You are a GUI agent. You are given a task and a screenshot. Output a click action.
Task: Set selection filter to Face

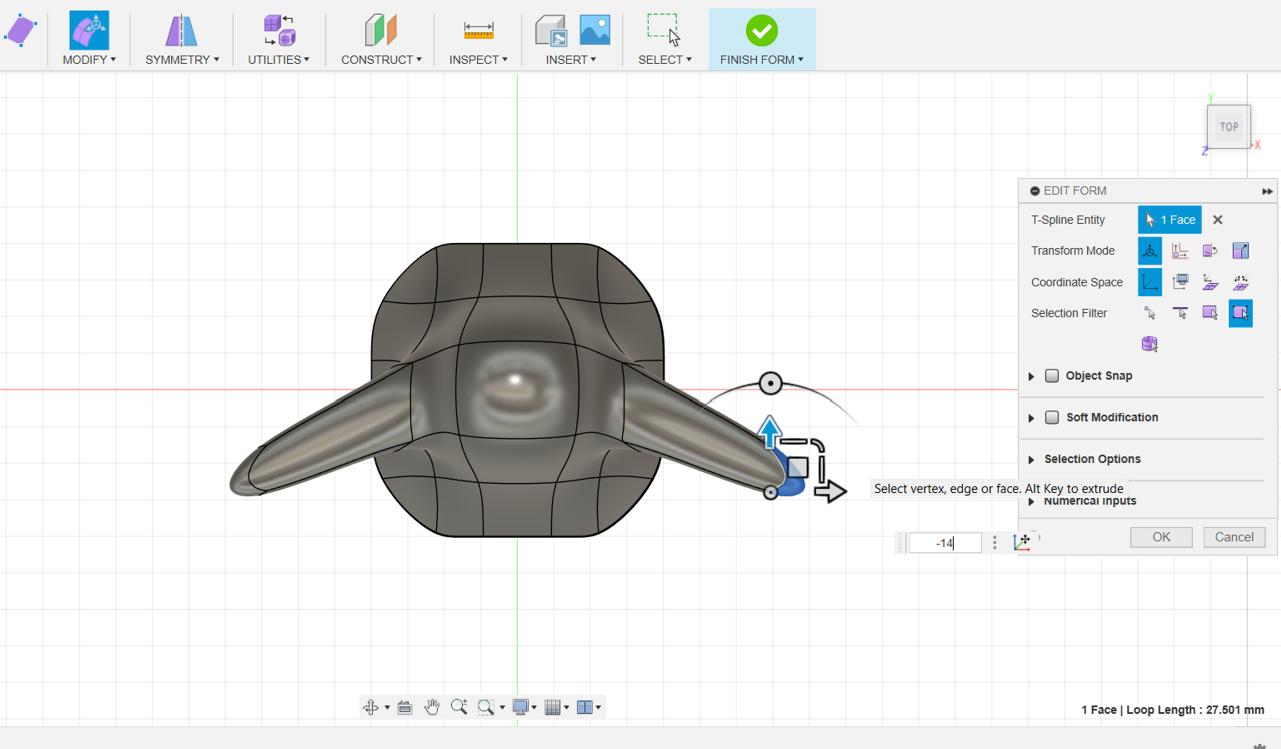click(1210, 313)
